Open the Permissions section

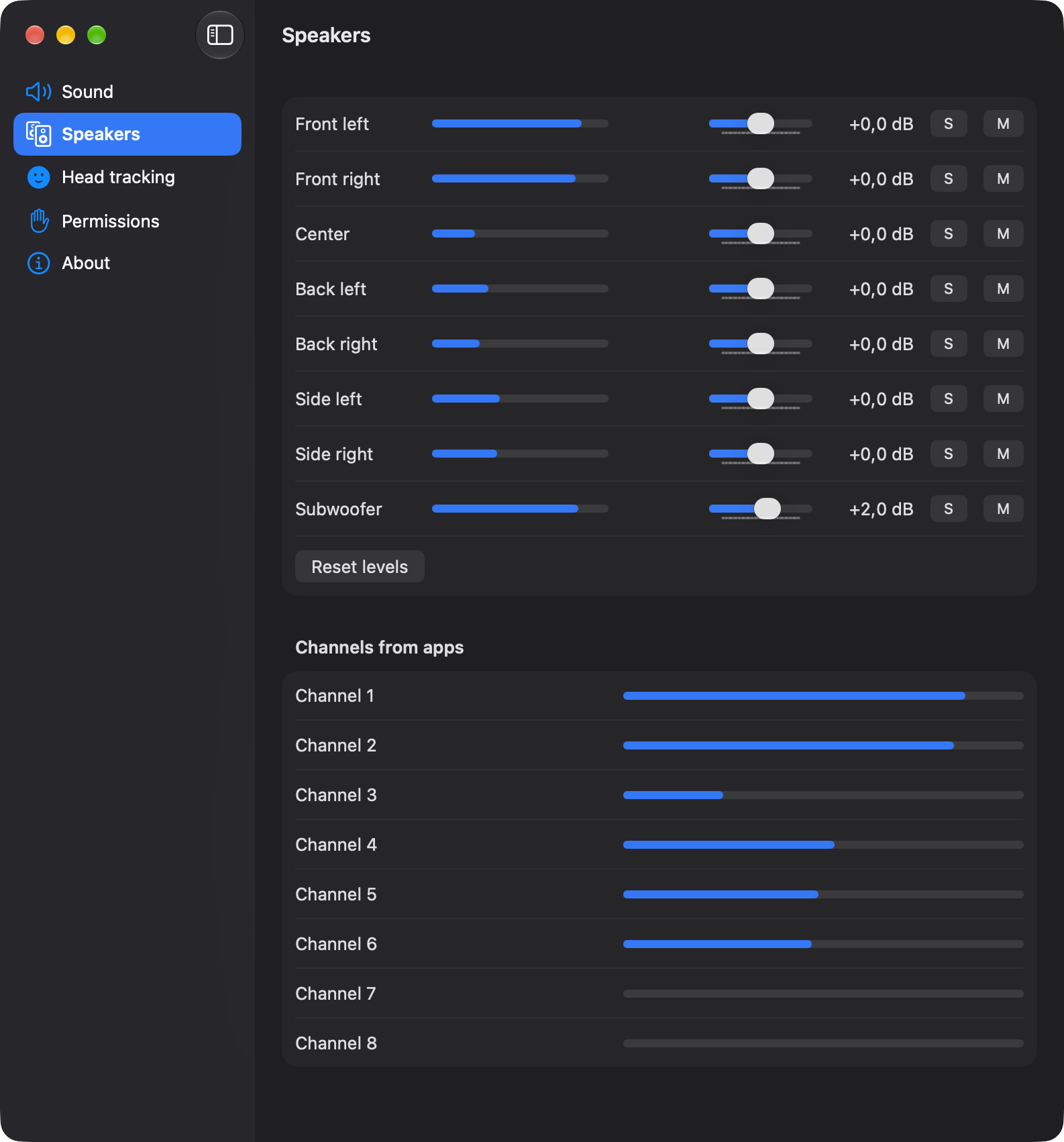(x=127, y=221)
